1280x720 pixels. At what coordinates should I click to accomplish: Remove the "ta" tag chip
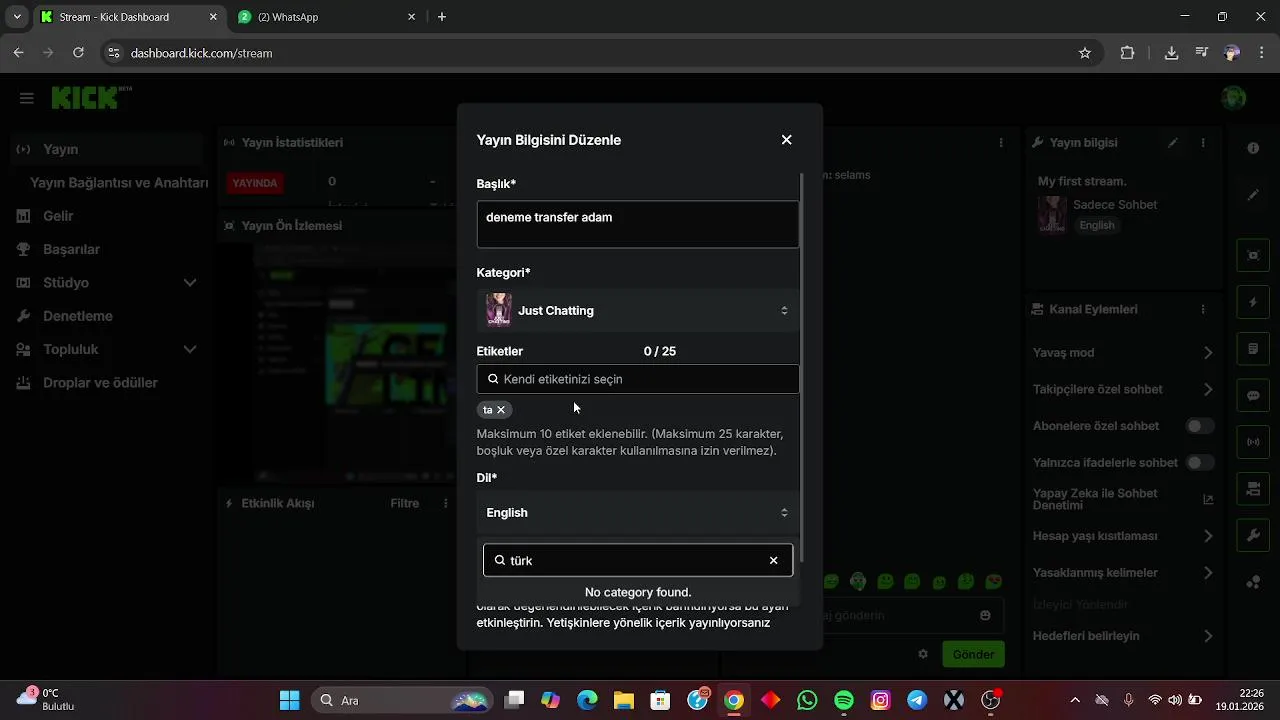click(501, 410)
